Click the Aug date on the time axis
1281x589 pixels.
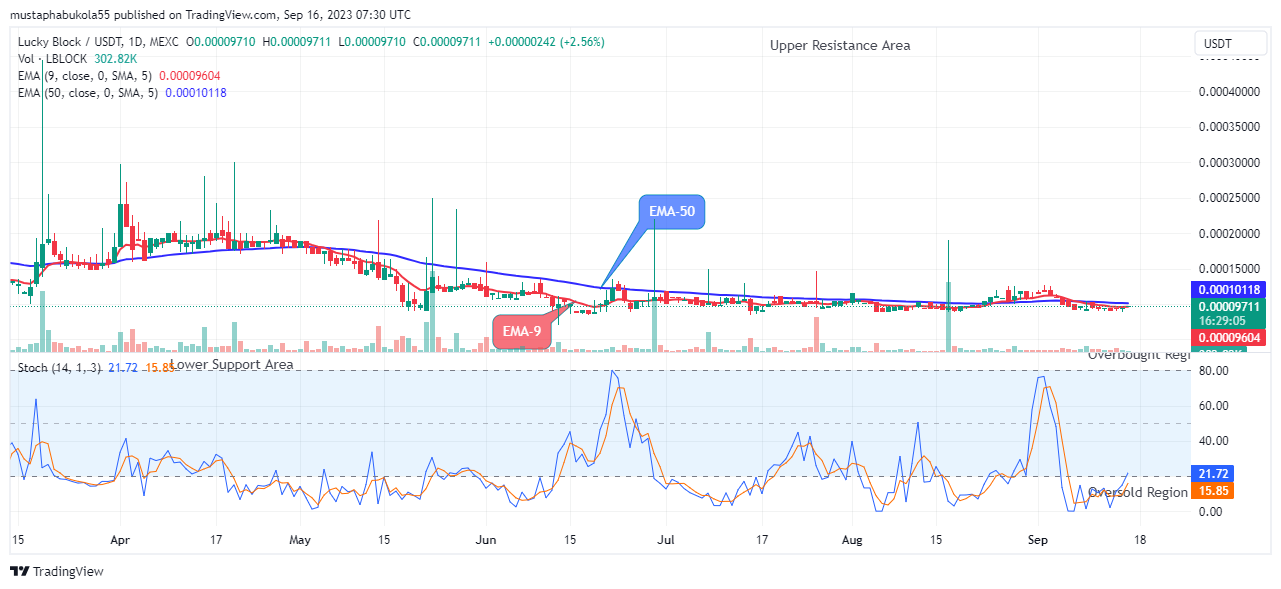click(x=852, y=538)
